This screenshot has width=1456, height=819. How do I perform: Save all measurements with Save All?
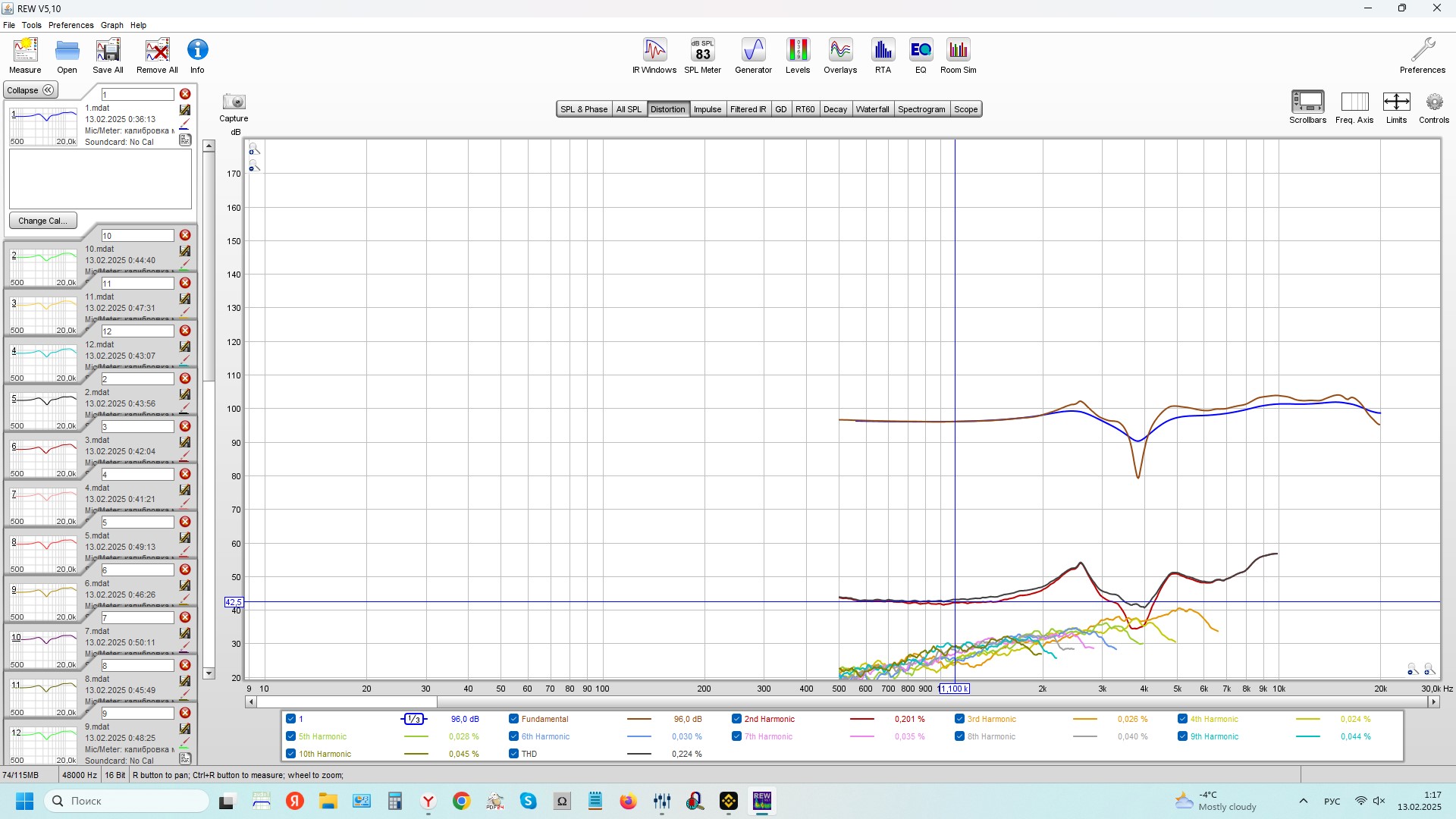pyautogui.click(x=108, y=55)
